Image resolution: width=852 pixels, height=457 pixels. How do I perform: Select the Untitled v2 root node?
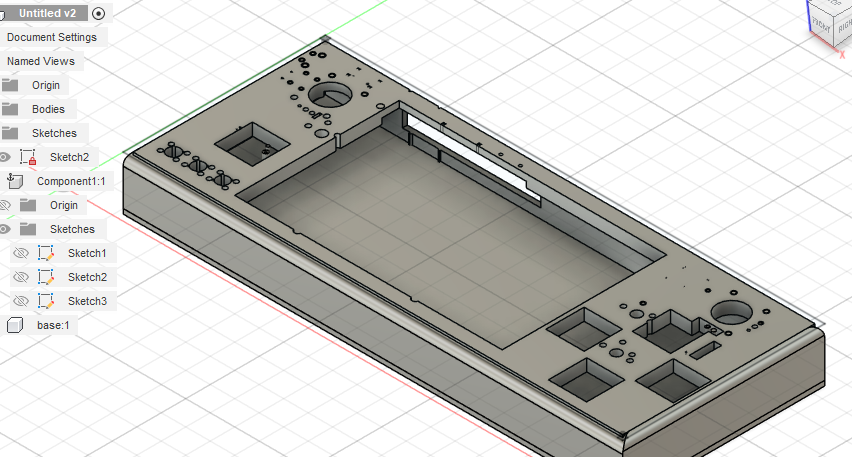click(x=47, y=13)
